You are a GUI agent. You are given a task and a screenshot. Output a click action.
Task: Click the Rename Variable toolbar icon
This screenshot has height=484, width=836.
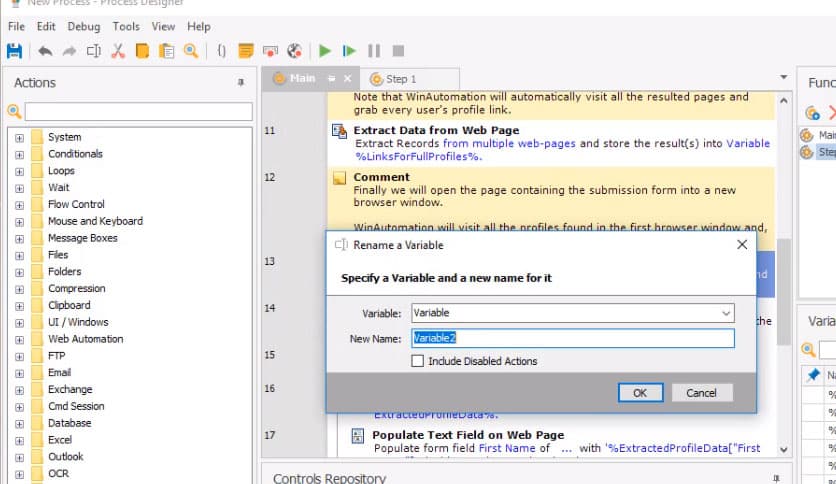(94, 51)
